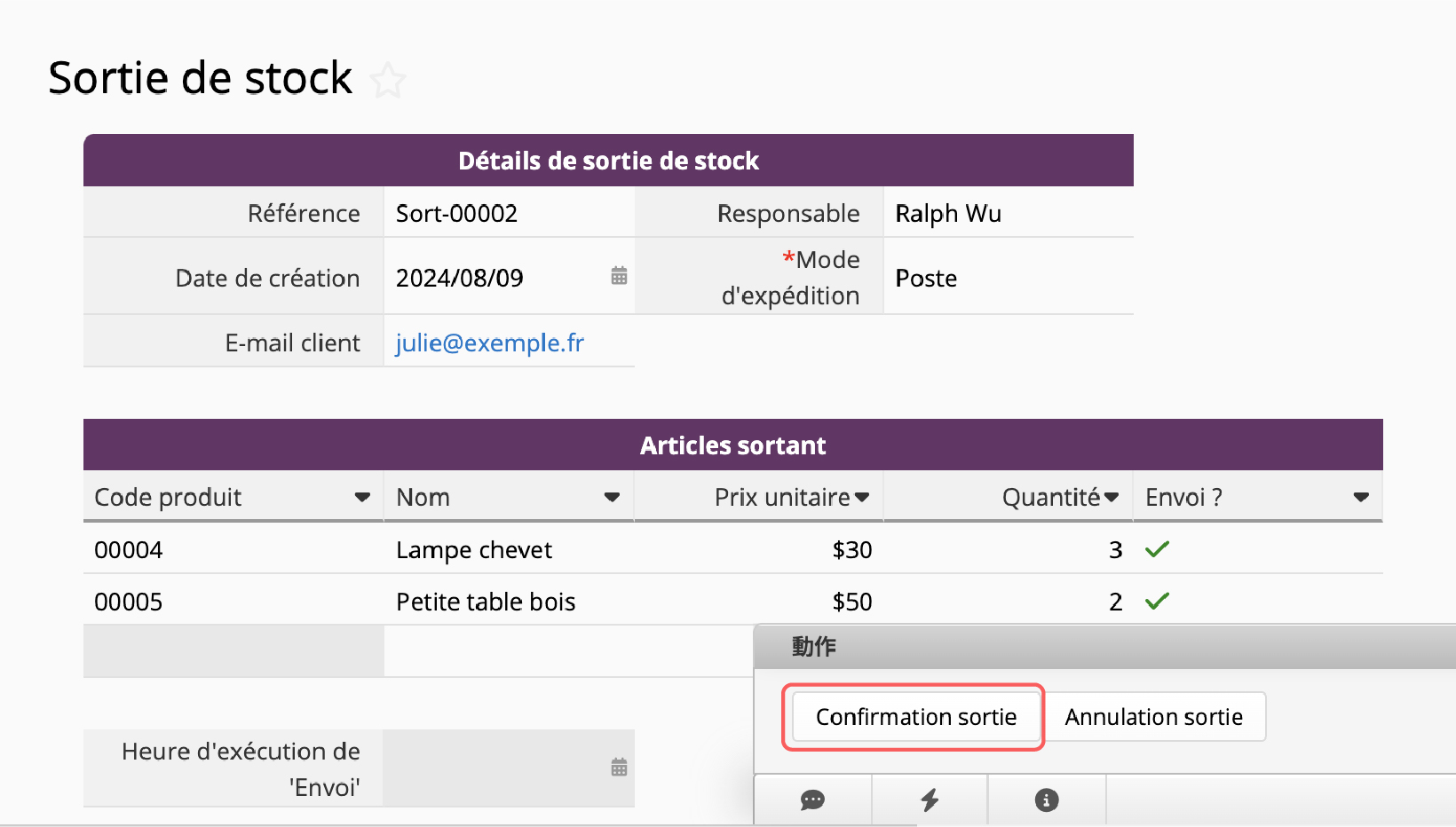Select the Responsable field Ralph Wu
The width and height of the screenshot is (1456, 827).
[x=947, y=214]
